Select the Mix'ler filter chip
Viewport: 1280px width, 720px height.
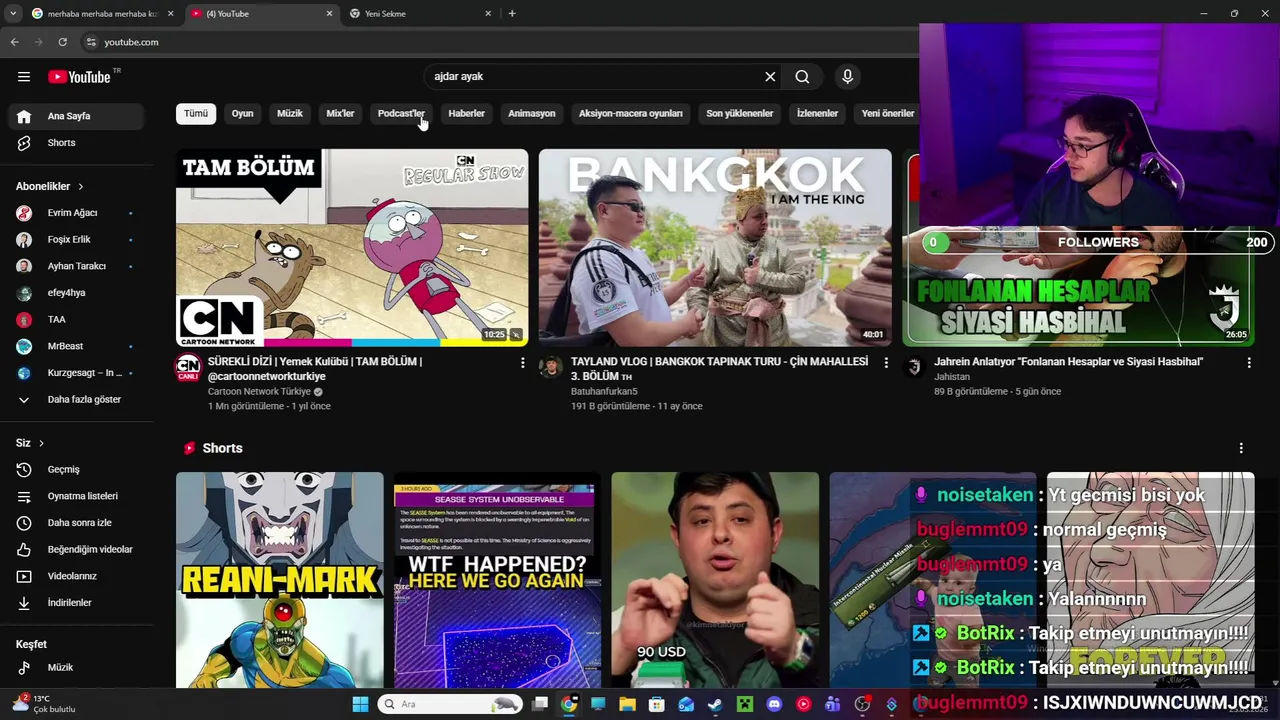(340, 113)
